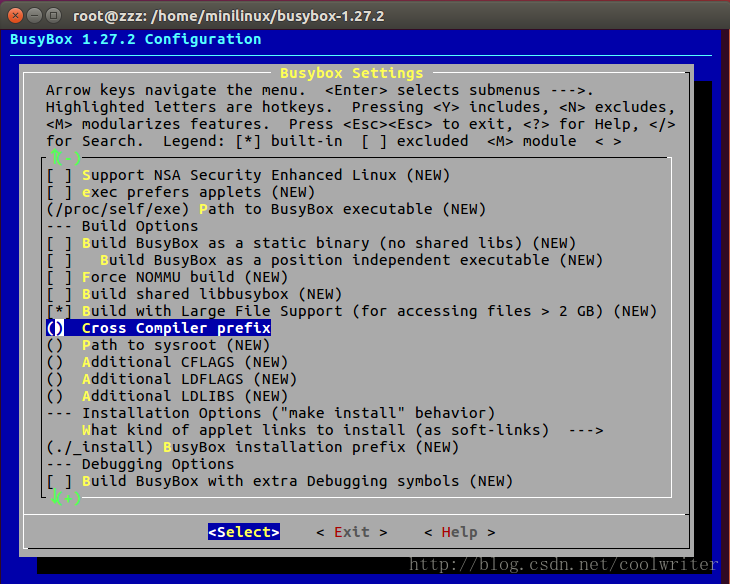Open applet links to install submenu

[x=343, y=430]
